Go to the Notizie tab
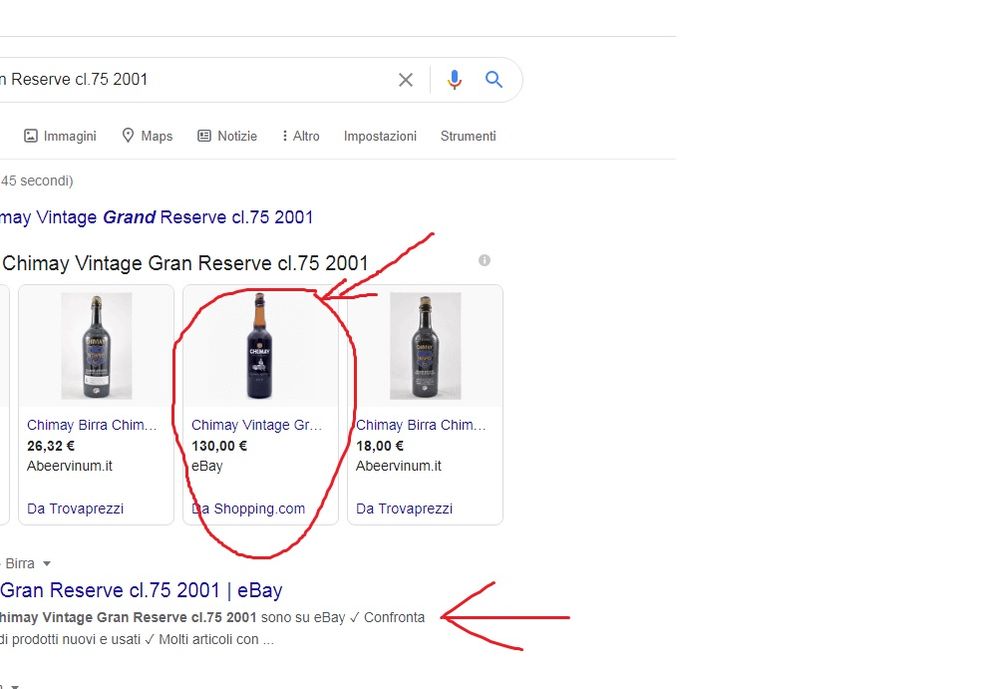999x689 pixels. coord(227,136)
